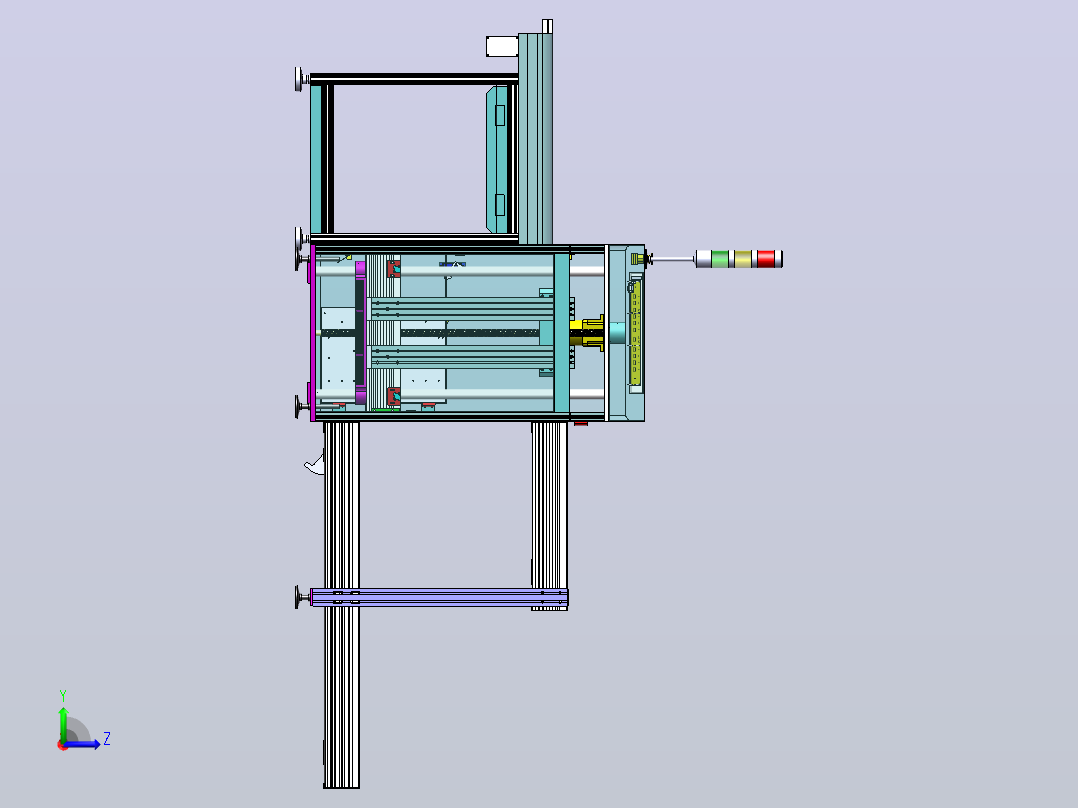This screenshot has width=1078, height=808.
Task: Click the small red part under the machine base
Action: pyautogui.click(x=581, y=424)
